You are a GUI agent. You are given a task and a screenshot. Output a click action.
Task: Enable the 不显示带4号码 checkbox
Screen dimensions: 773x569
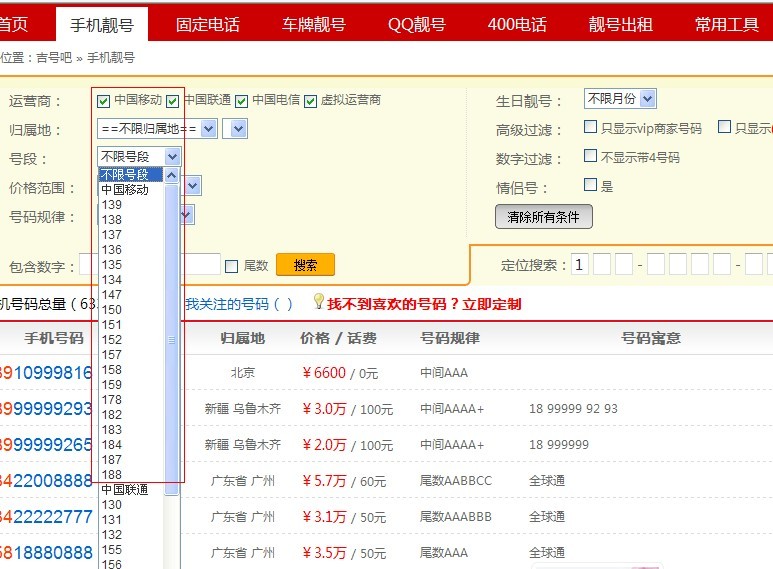tap(590, 157)
